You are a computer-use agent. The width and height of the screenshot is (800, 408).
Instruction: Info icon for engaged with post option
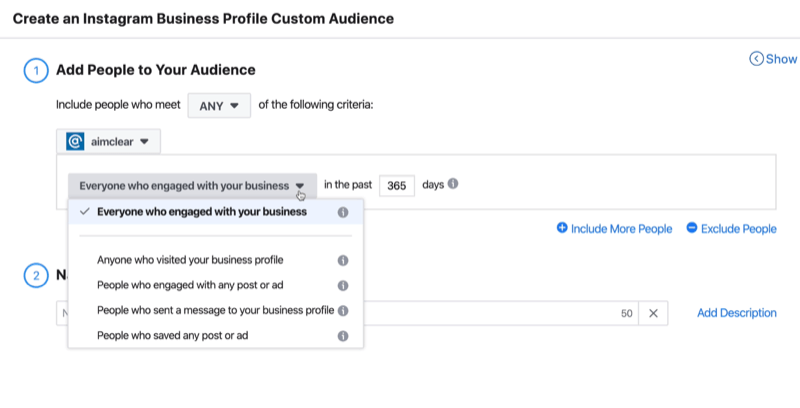click(343, 286)
